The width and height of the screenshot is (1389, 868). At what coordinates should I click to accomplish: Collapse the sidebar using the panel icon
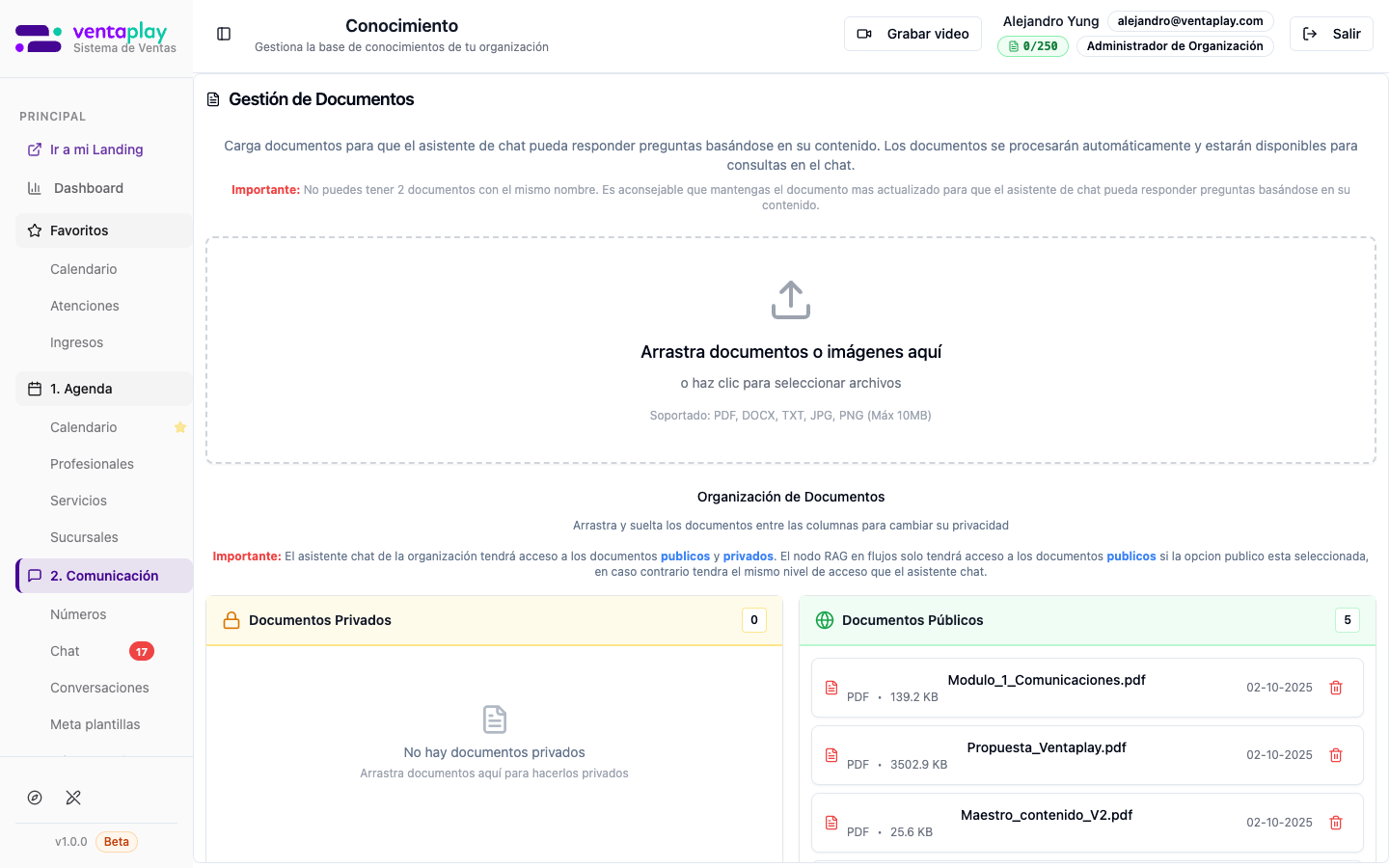[224, 33]
